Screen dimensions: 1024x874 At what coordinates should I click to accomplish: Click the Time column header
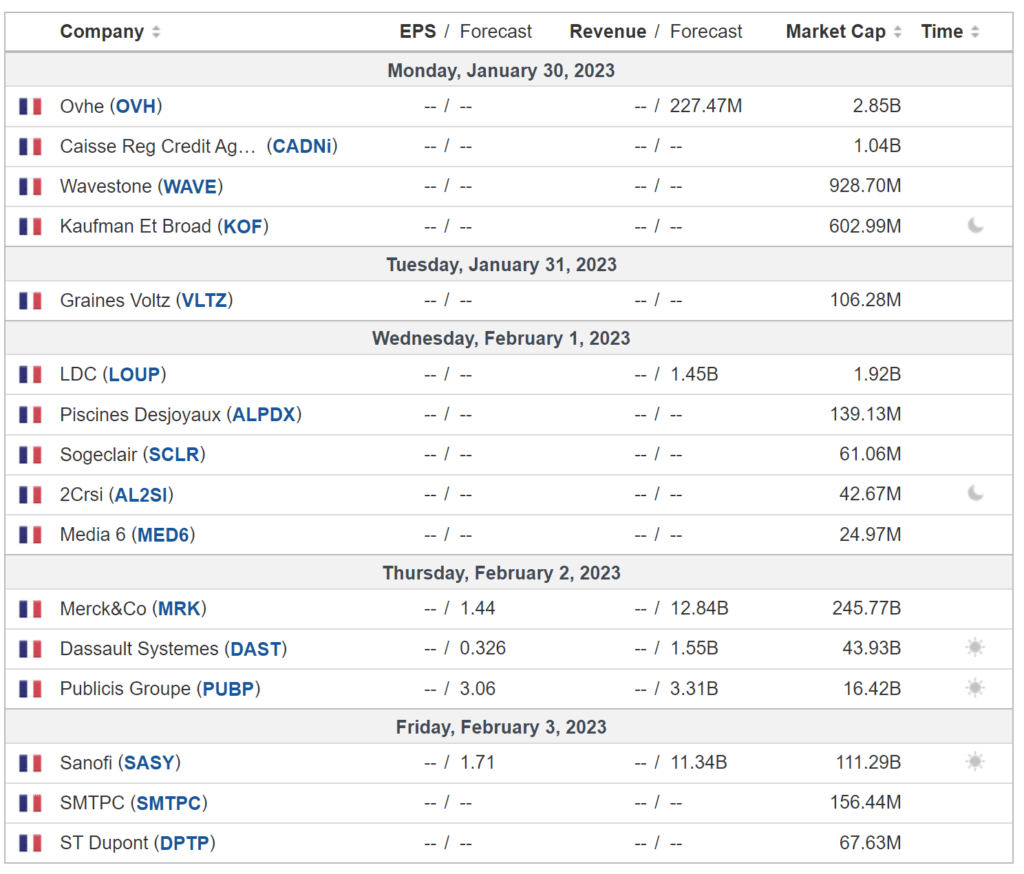pos(942,31)
